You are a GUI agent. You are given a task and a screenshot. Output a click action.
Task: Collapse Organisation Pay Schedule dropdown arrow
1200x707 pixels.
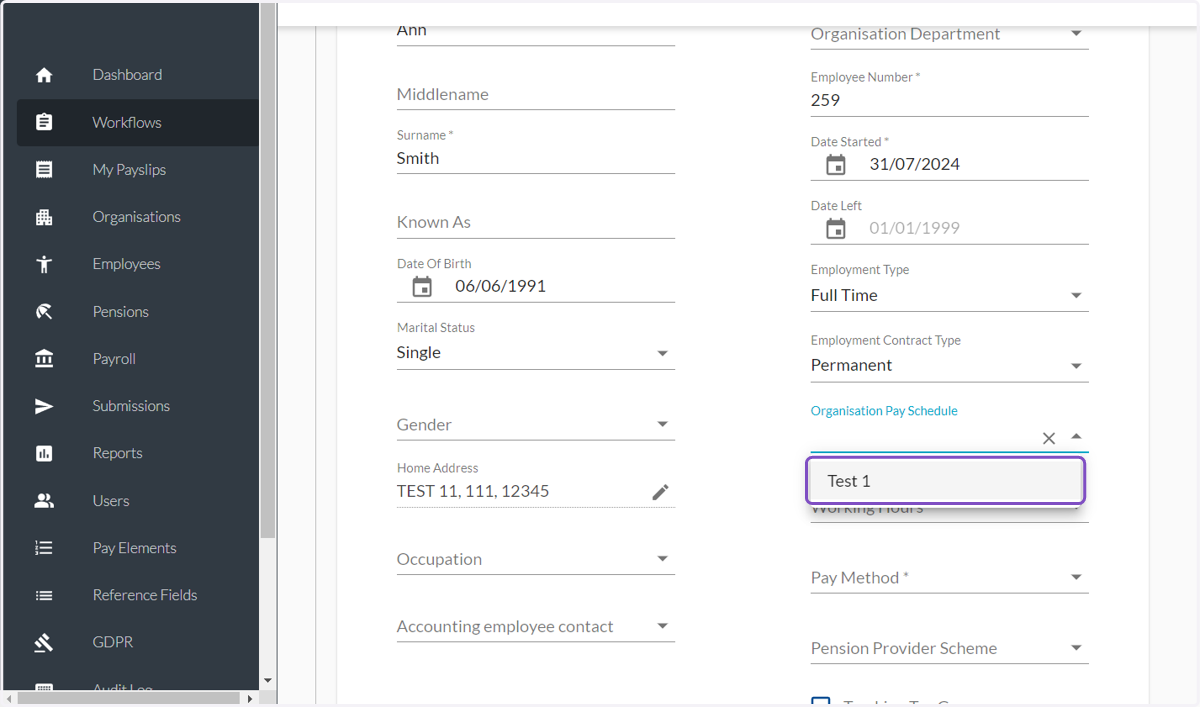[1076, 437]
